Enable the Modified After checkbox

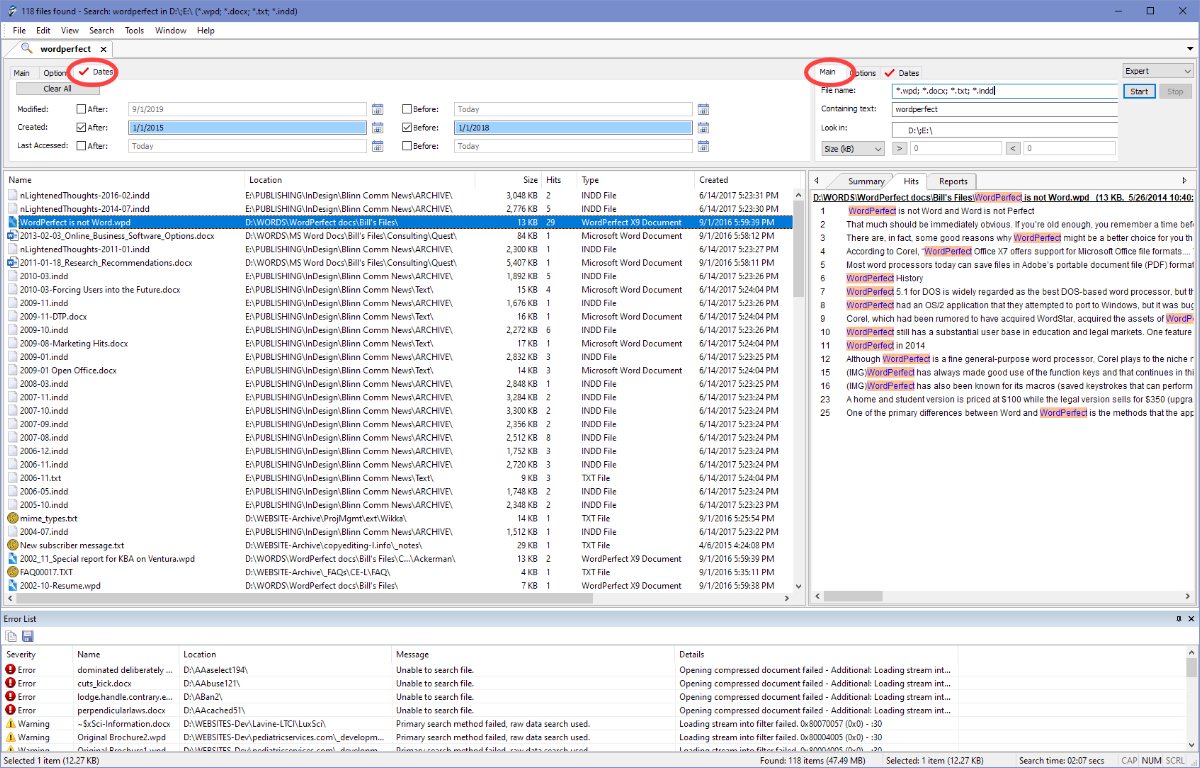[82, 109]
